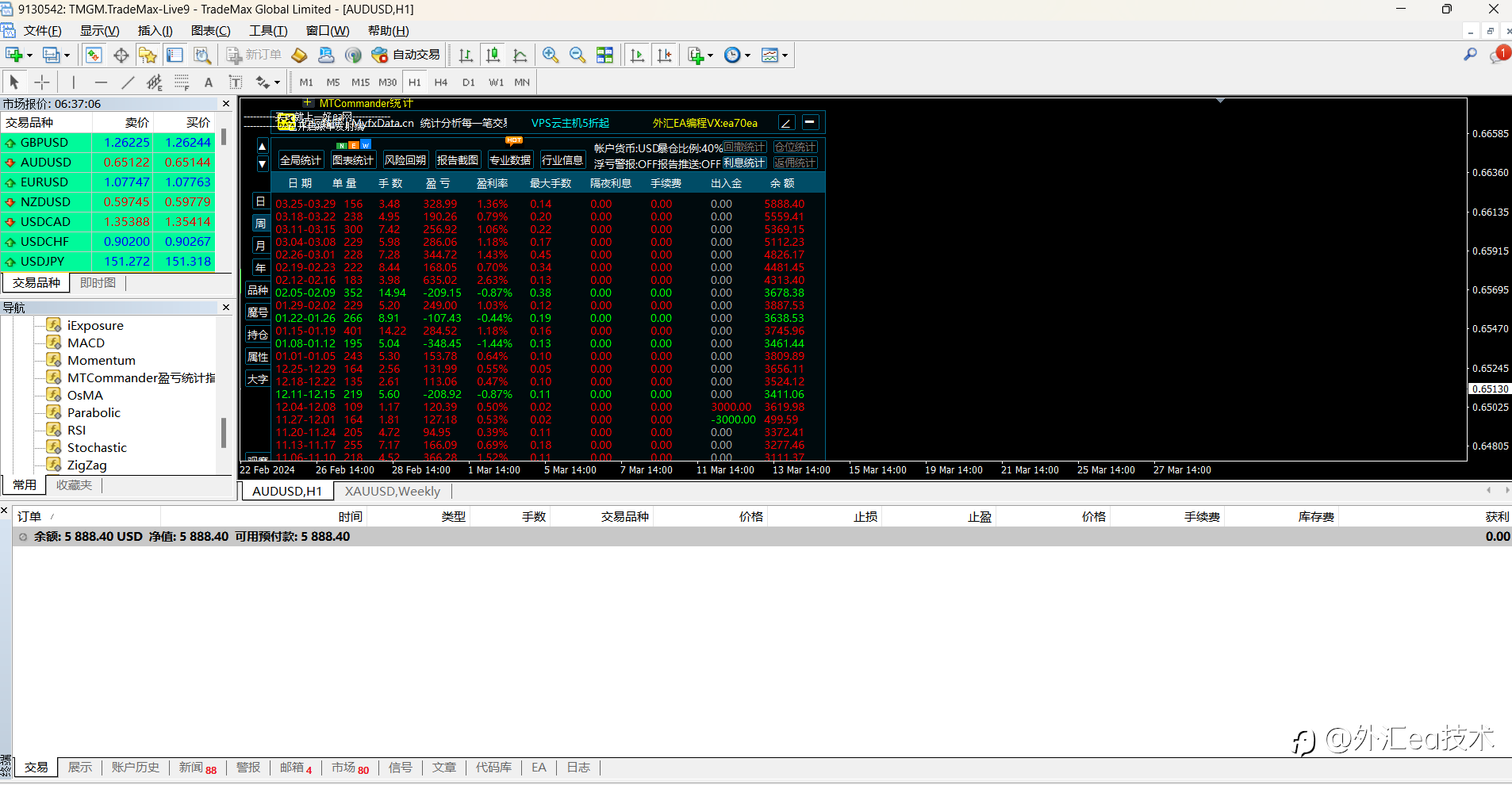Zoom out of the chart
The width and height of the screenshot is (1512, 785).
[578, 55]
